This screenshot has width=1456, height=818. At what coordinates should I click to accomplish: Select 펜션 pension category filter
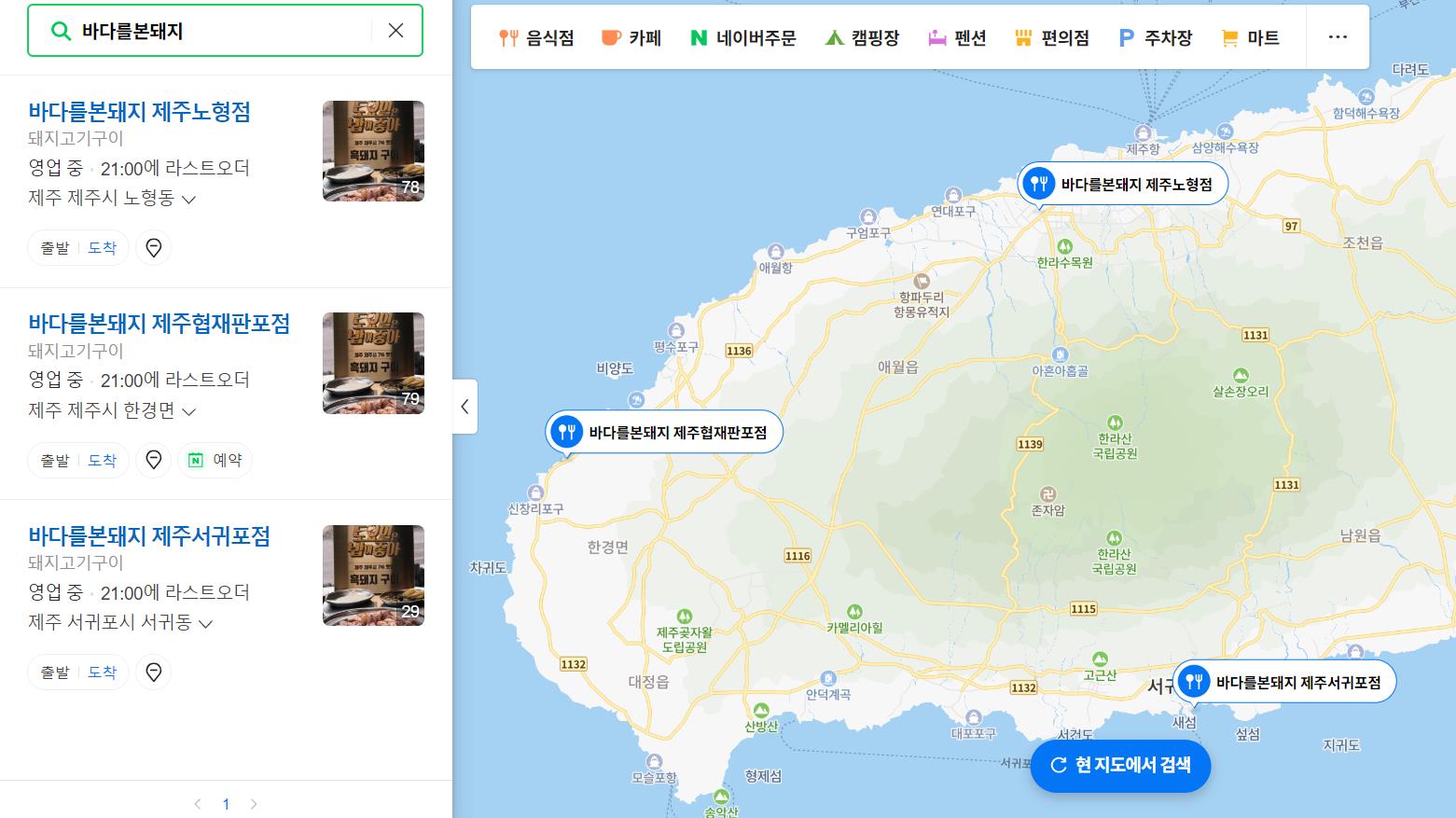957,38
